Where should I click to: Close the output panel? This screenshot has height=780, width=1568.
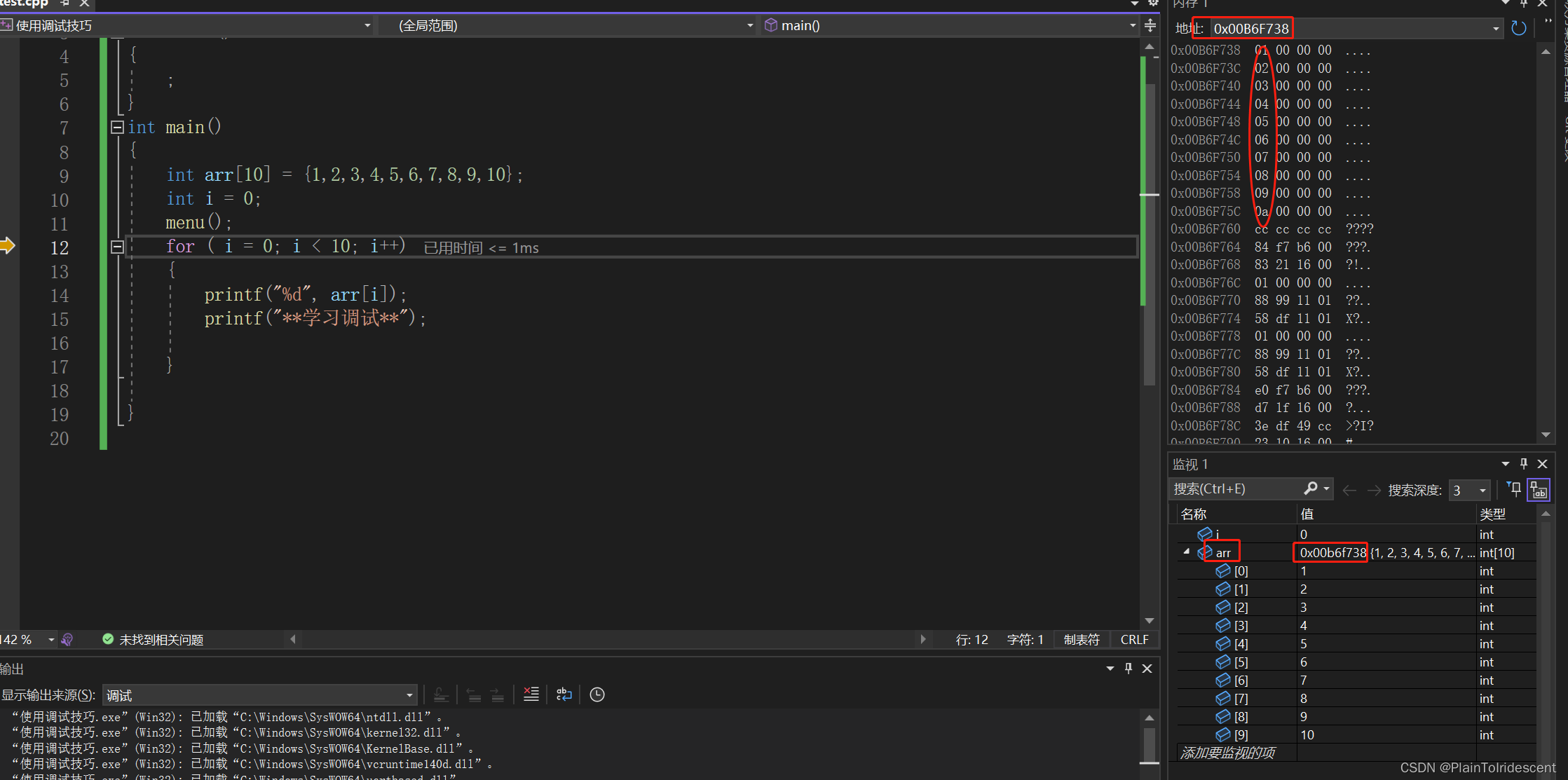(x=1147, y=669)
